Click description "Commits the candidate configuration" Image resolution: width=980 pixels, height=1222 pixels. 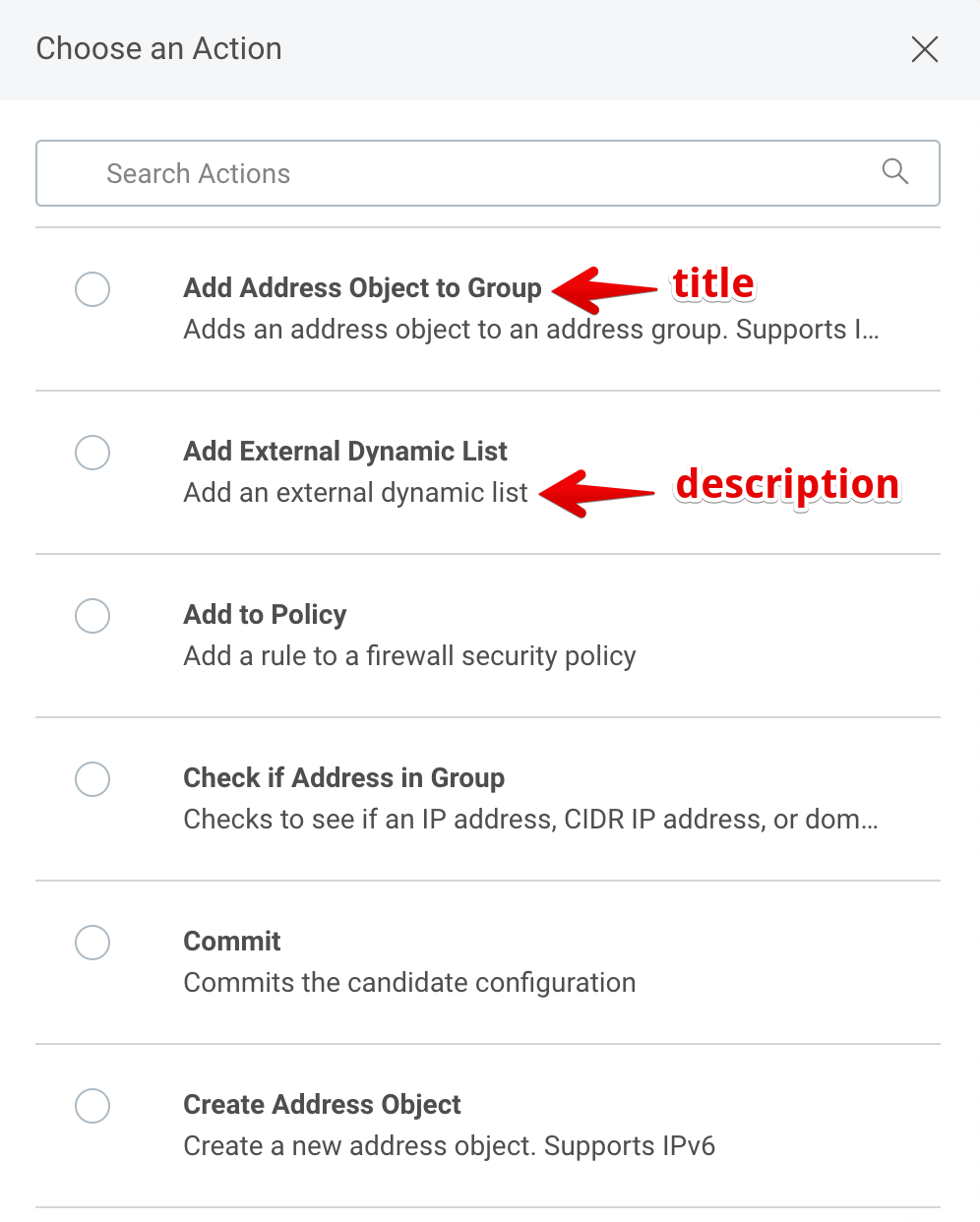(x=409, y=982)
